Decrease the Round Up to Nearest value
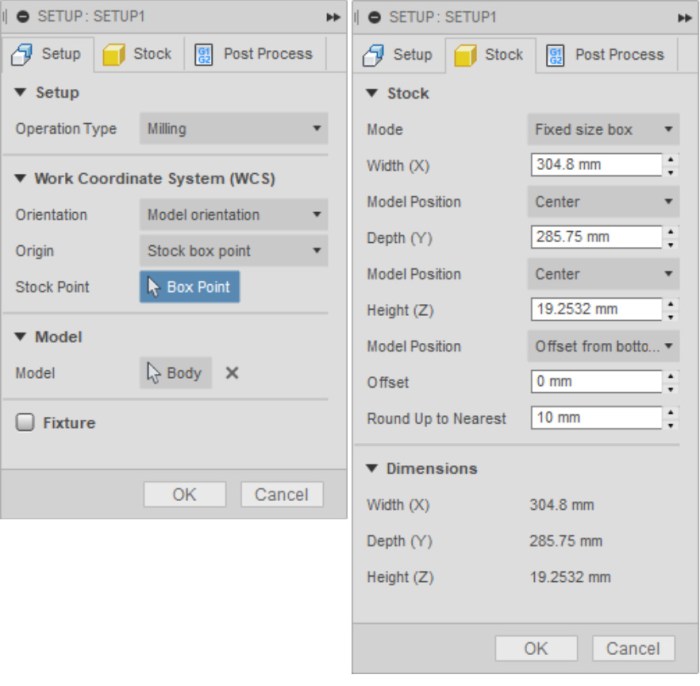The height and width of the screenshot is (686, 700). point(670,424)
